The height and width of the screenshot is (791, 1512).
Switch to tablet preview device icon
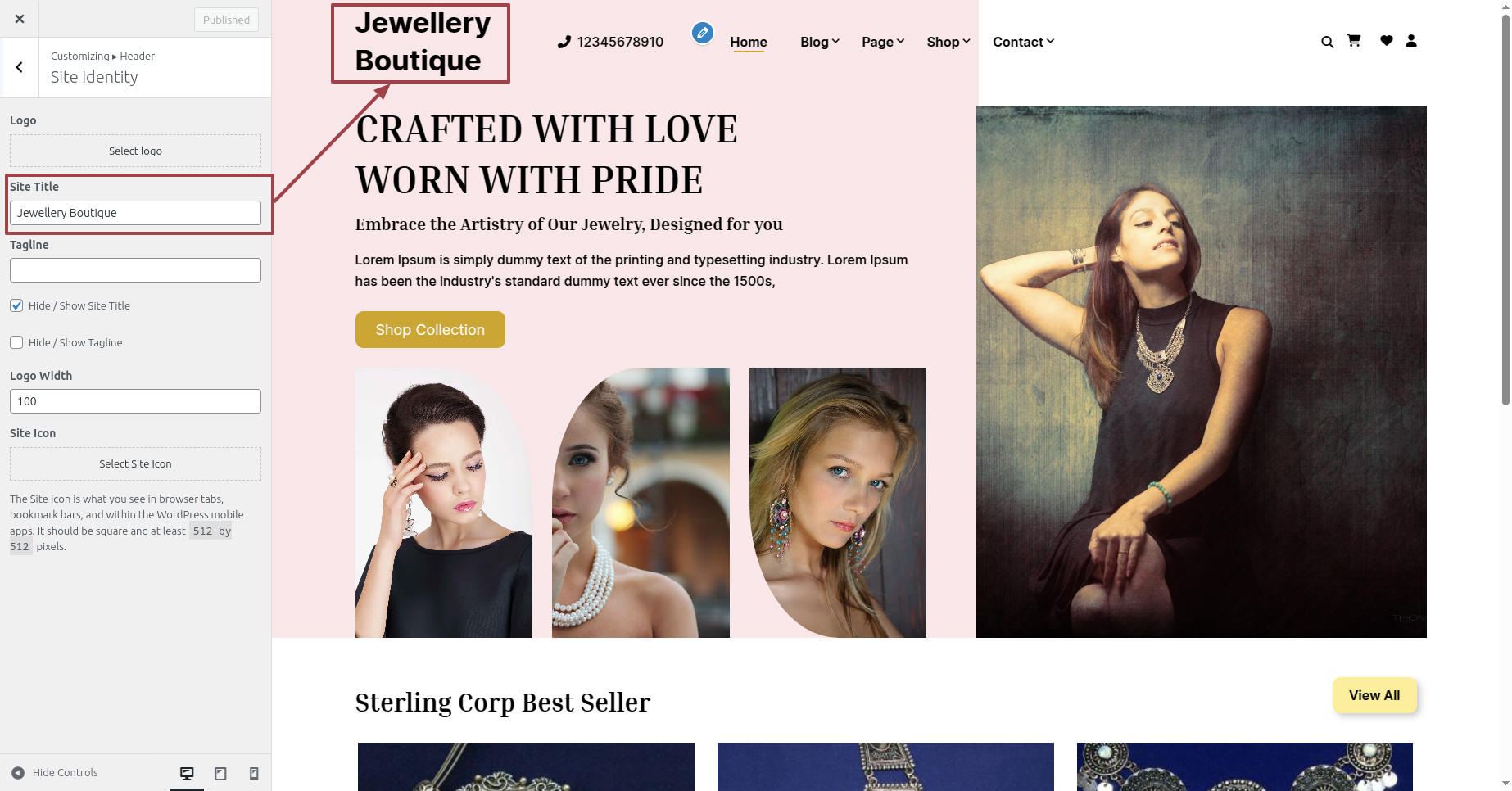220,773
